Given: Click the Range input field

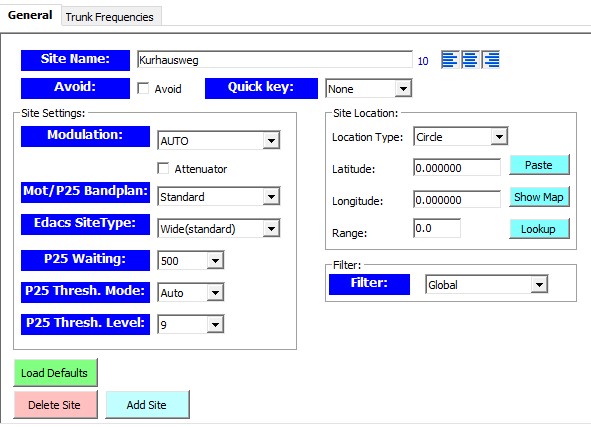Looking at the screenshot, I should coord(437,228).
